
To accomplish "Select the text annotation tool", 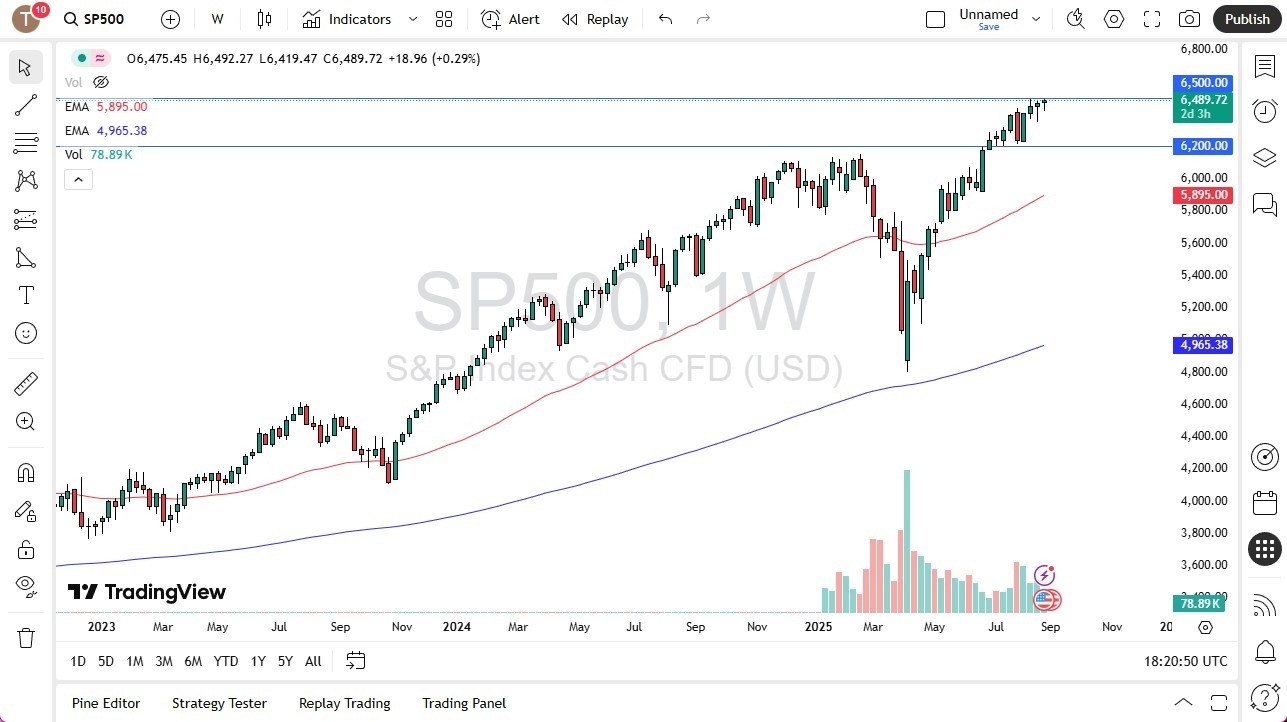I will click(25, 294).
